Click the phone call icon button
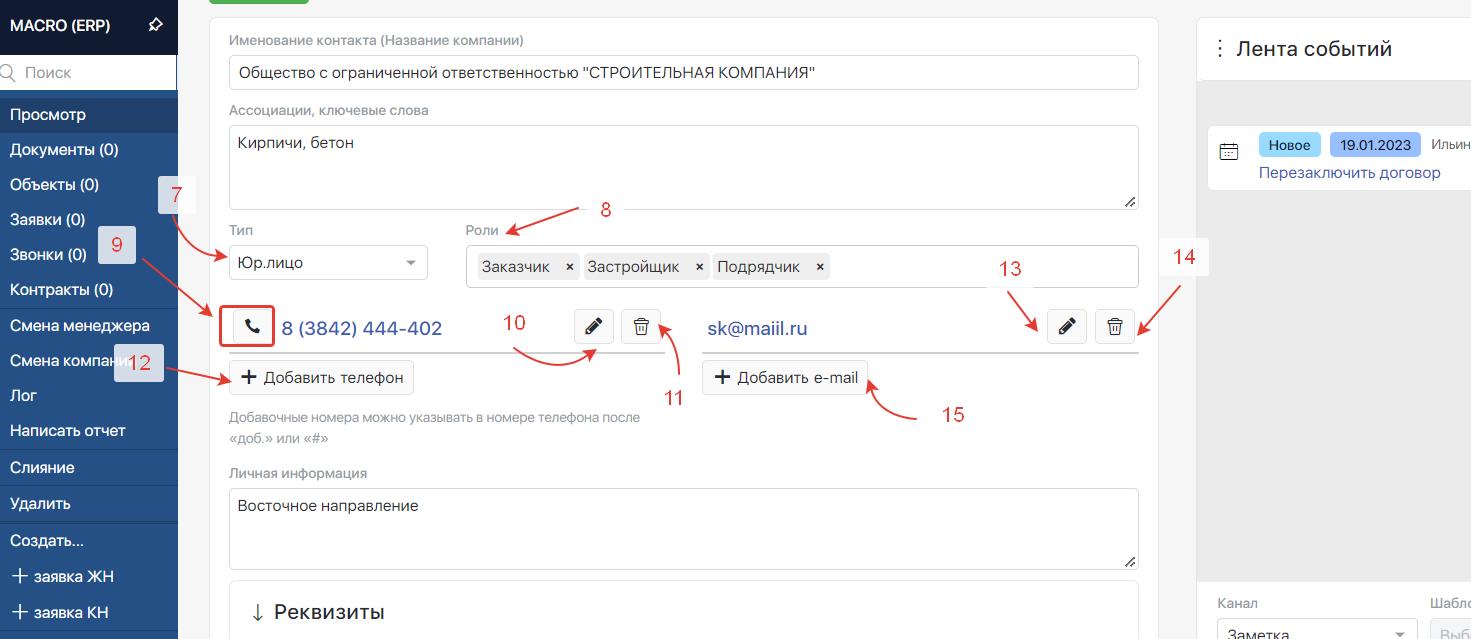Screen dimensions: 1471x639 252,327
